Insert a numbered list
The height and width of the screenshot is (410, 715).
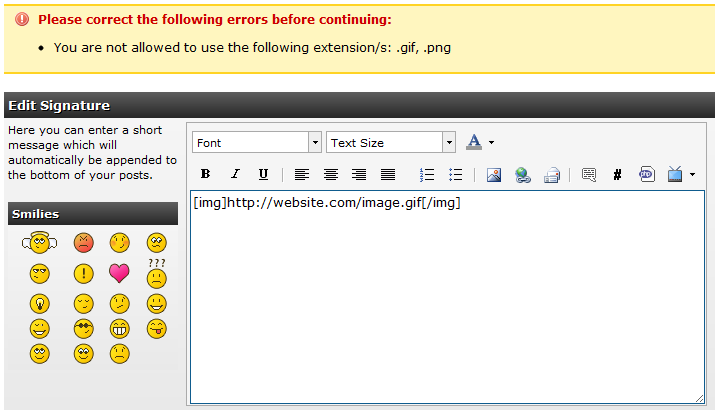427,174
